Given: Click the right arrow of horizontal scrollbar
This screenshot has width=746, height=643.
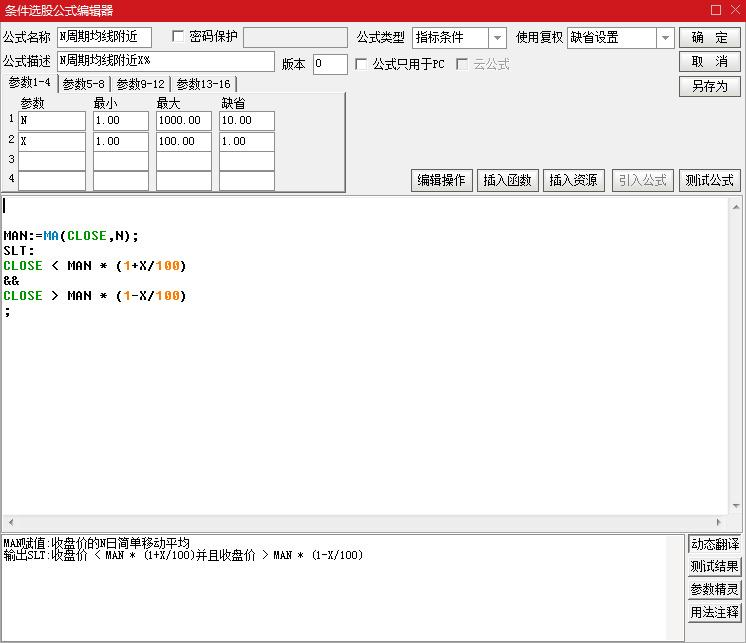Looking at the screenshot, I should point(719,523).
